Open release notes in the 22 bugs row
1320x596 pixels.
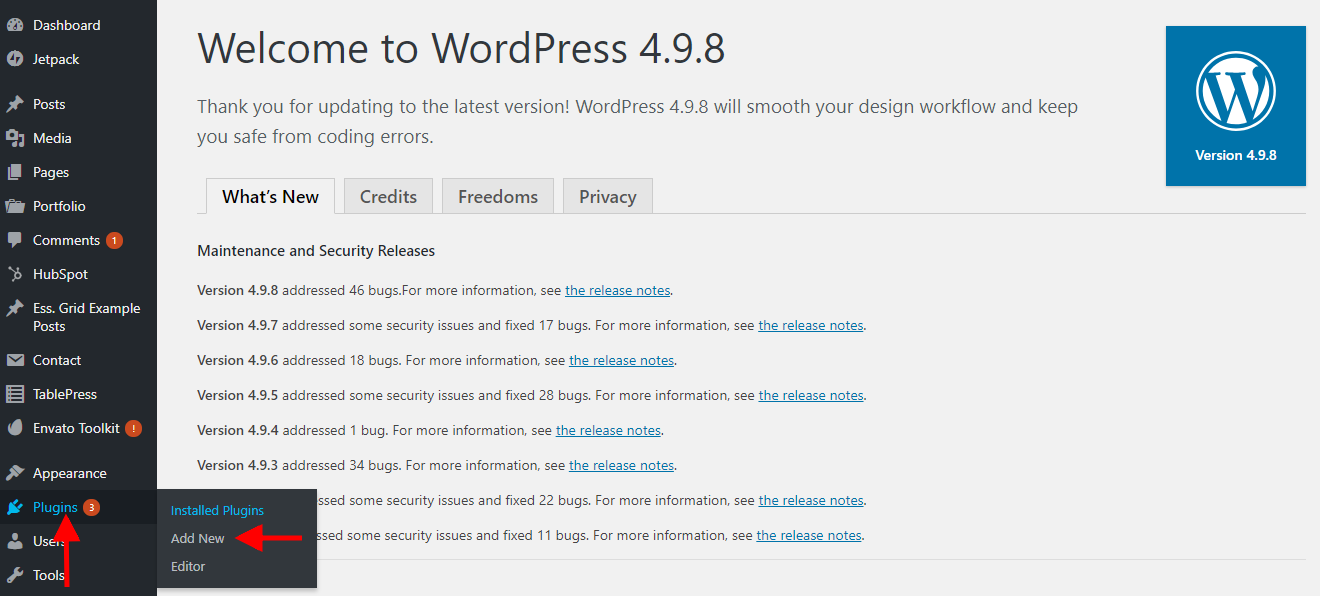pyautogui.click(x=811, y=500)
